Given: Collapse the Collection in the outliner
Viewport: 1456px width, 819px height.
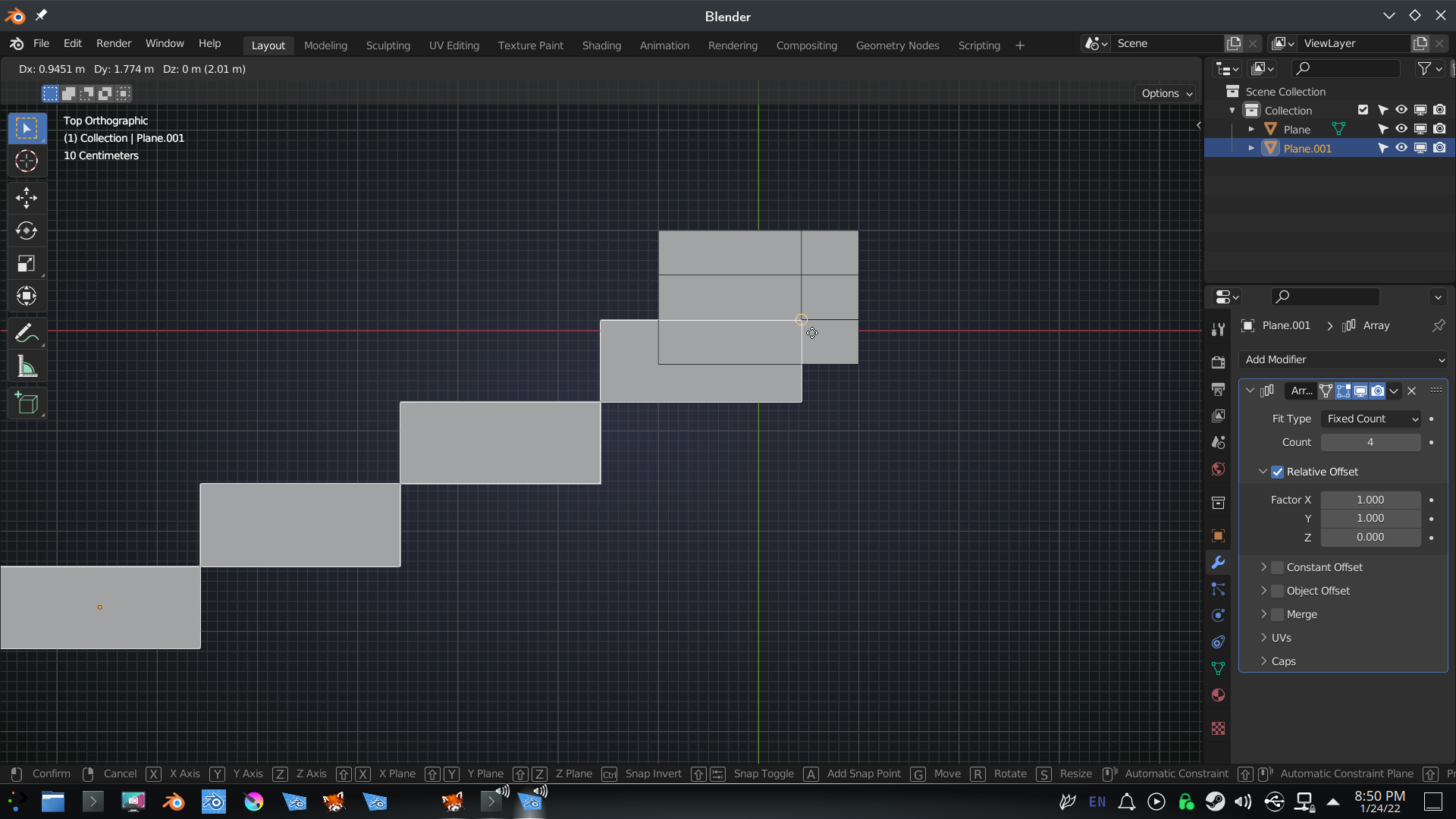Looking at the screenshot, I should tap(1232, 110).
